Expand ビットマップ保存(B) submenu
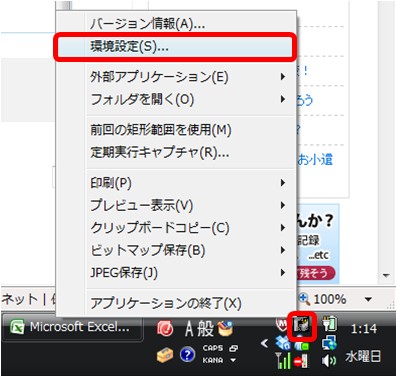This screenshot has width=397, height=377. pos(176,250)
